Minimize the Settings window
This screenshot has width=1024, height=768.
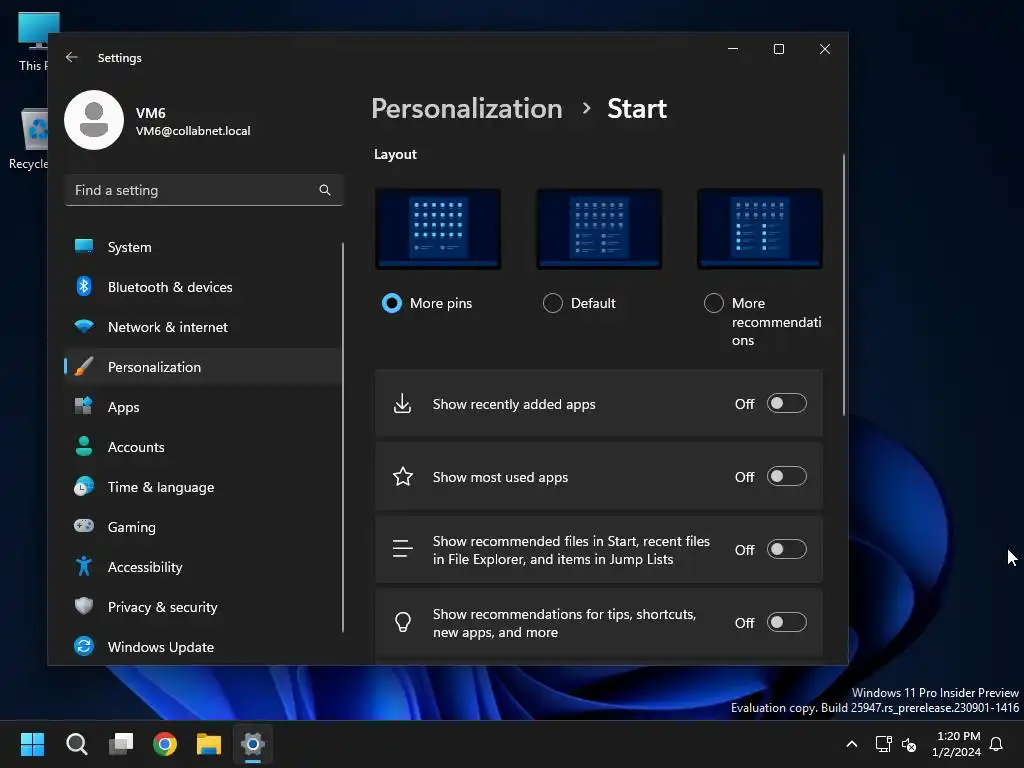(733, 49)
